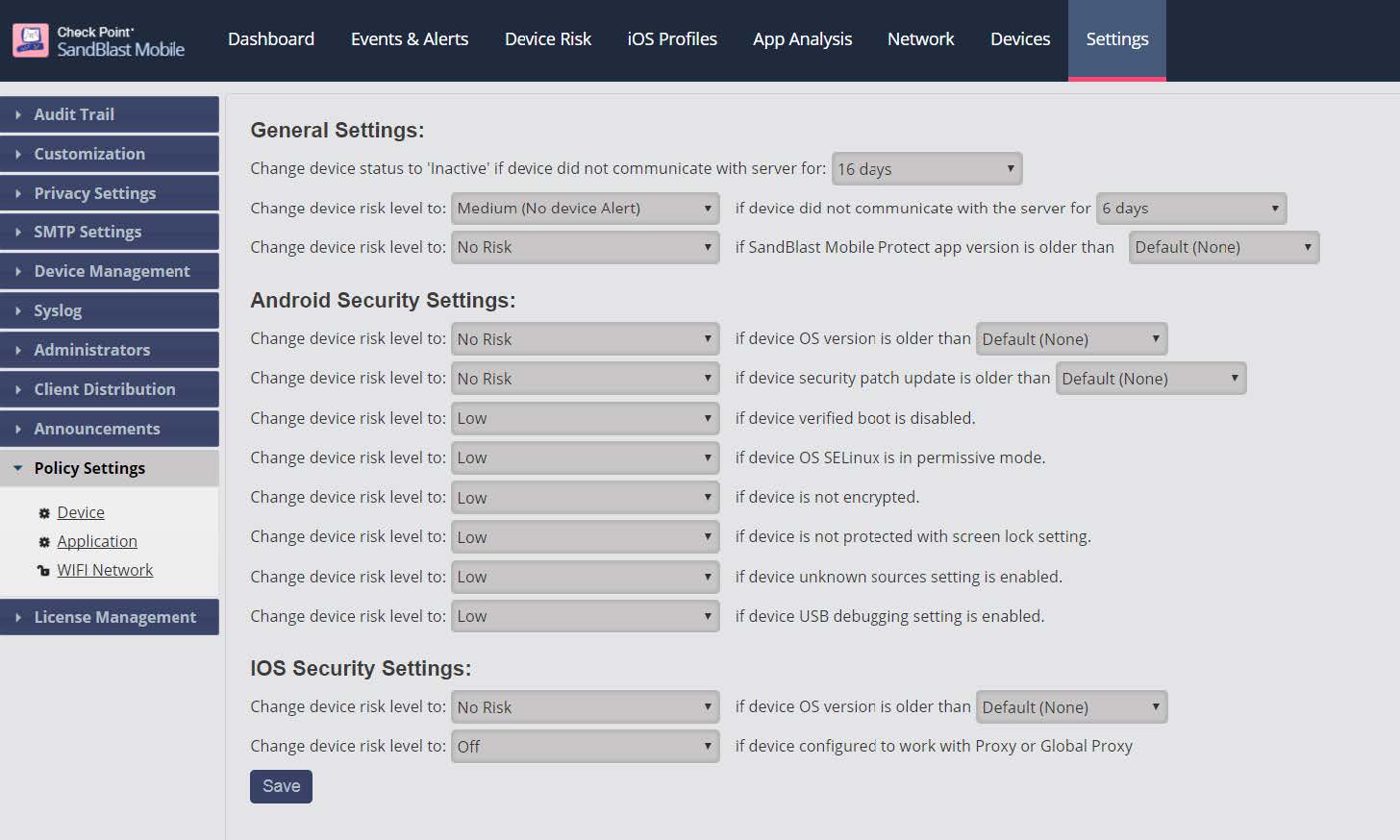Image resolution: width=1400 pixels, height=840 pixels.
Task: Open App Analysis tab
Action: [803, 39]
